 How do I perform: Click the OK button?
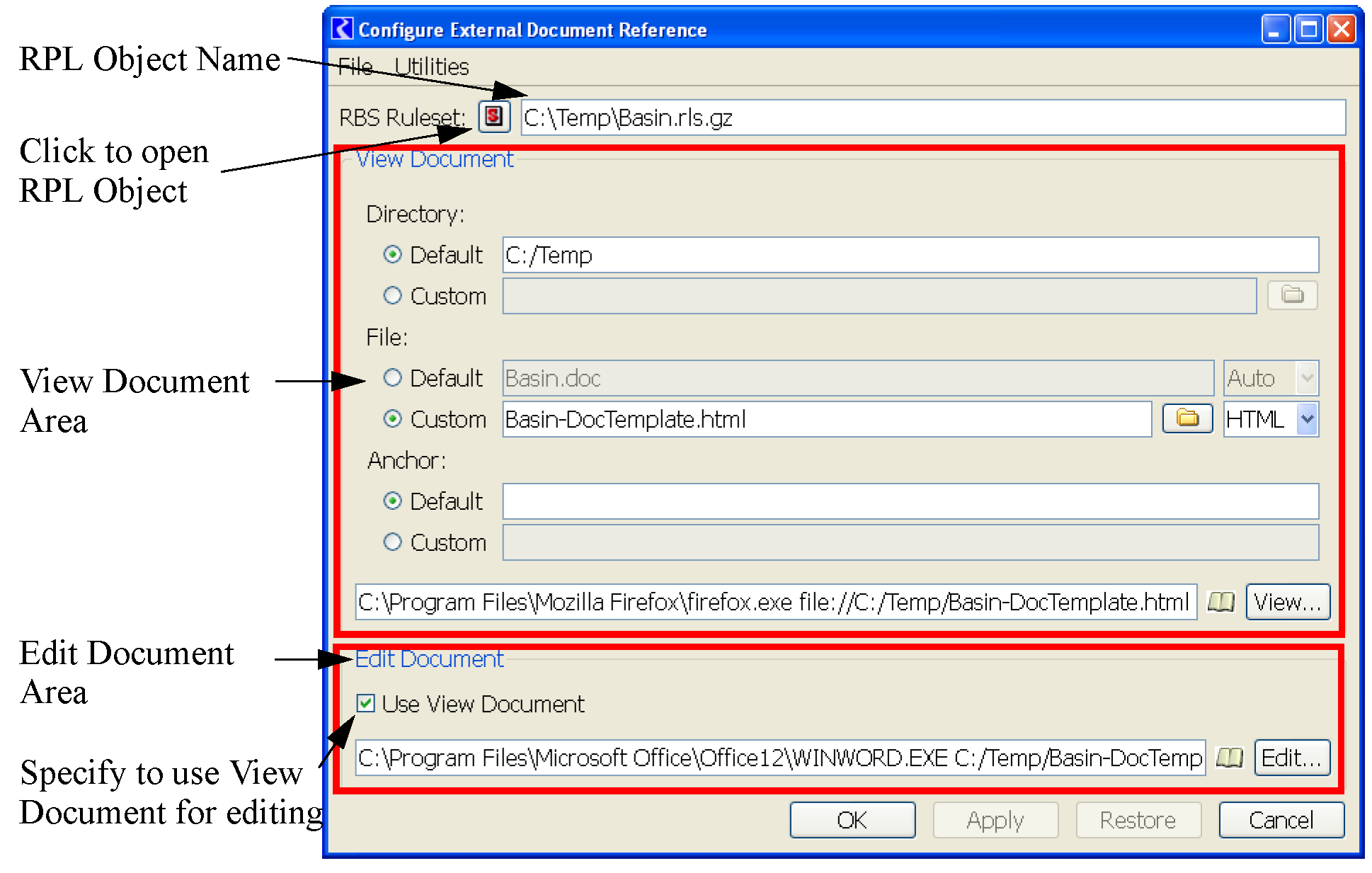[x=852, y=820]
